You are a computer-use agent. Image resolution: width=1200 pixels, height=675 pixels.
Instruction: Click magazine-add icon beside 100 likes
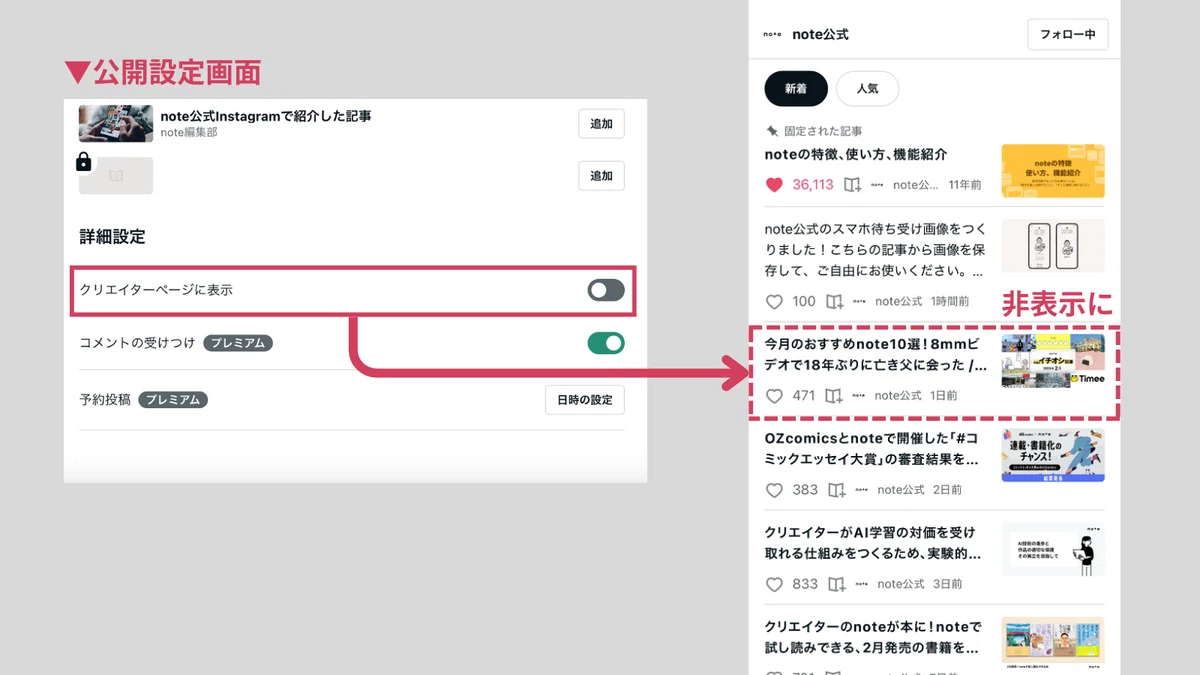coord(834,301)
